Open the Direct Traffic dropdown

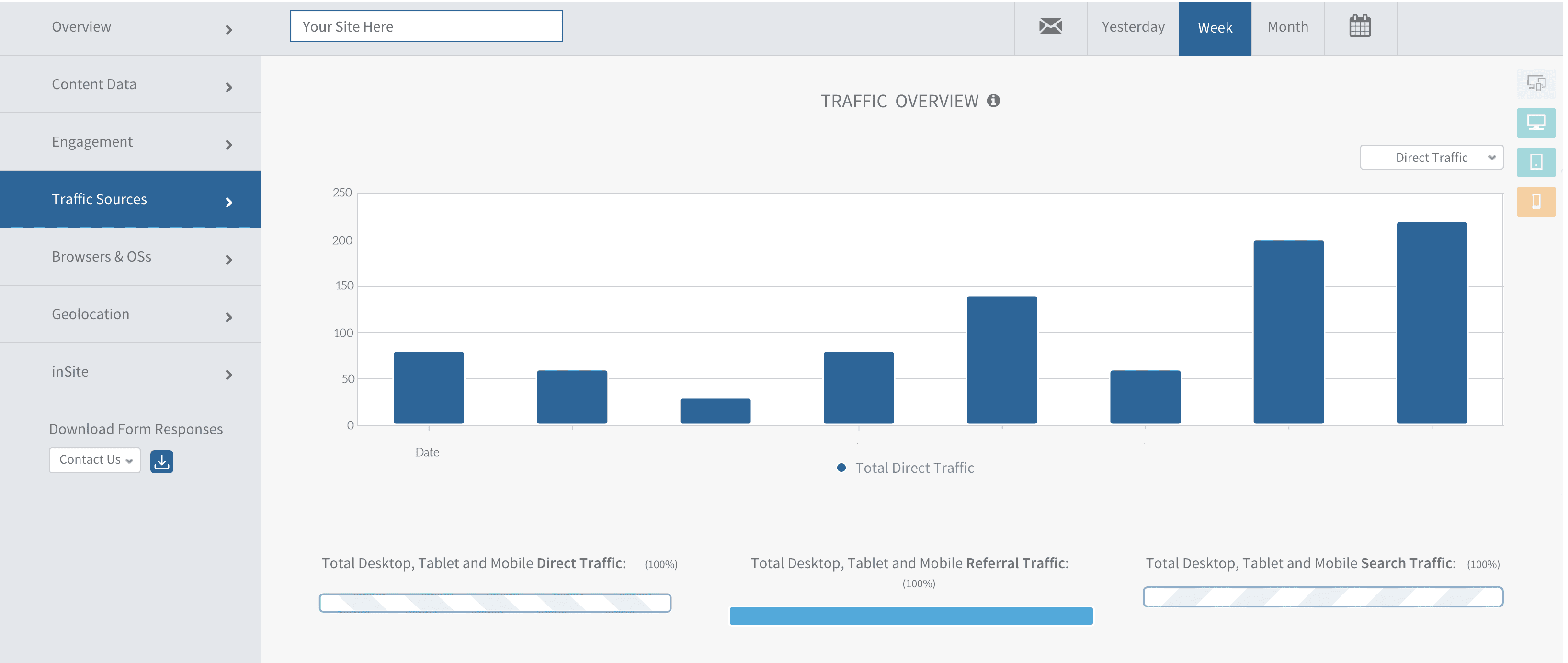1432,157
